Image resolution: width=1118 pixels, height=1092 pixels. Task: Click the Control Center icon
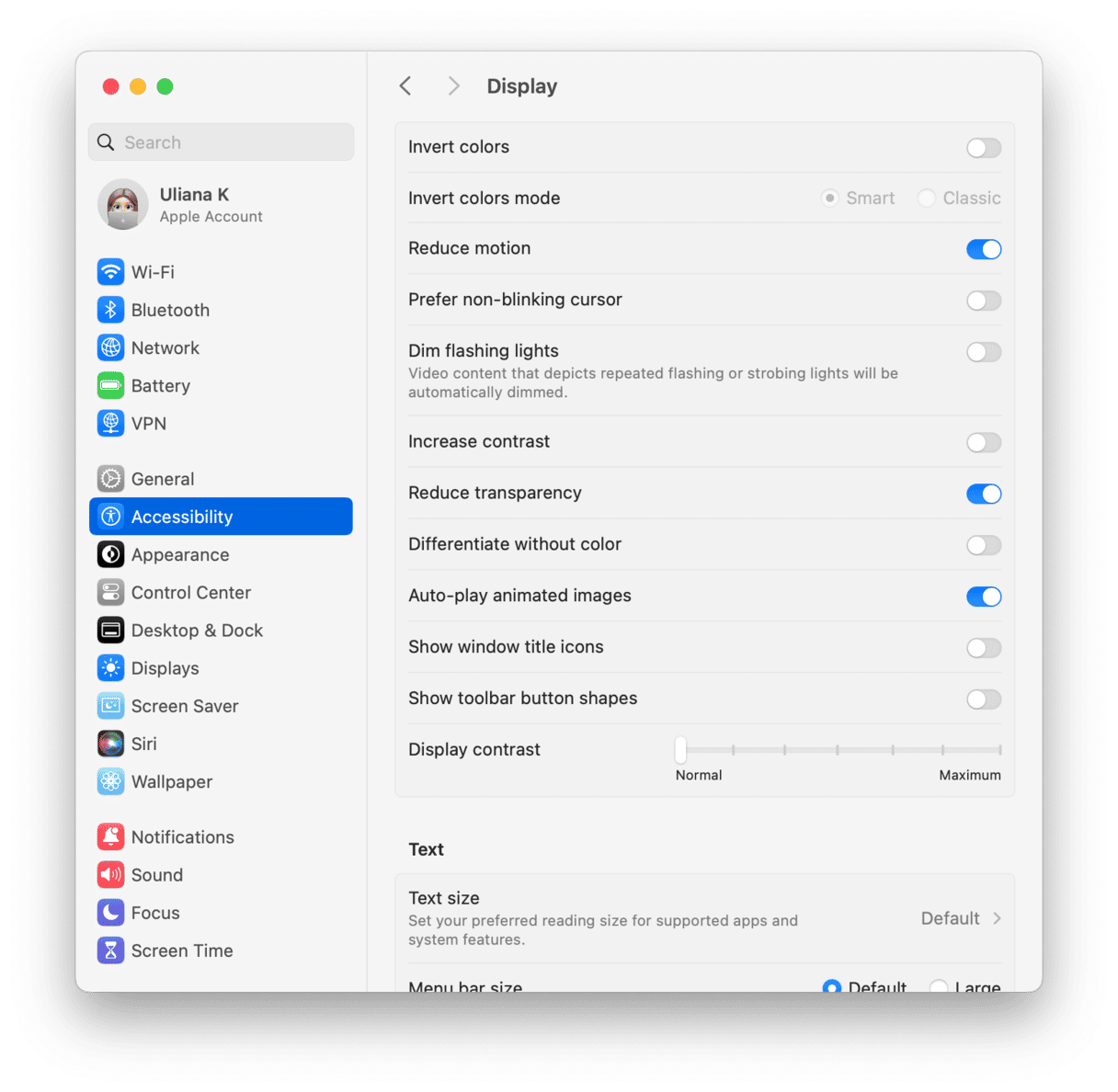point(110,592)
